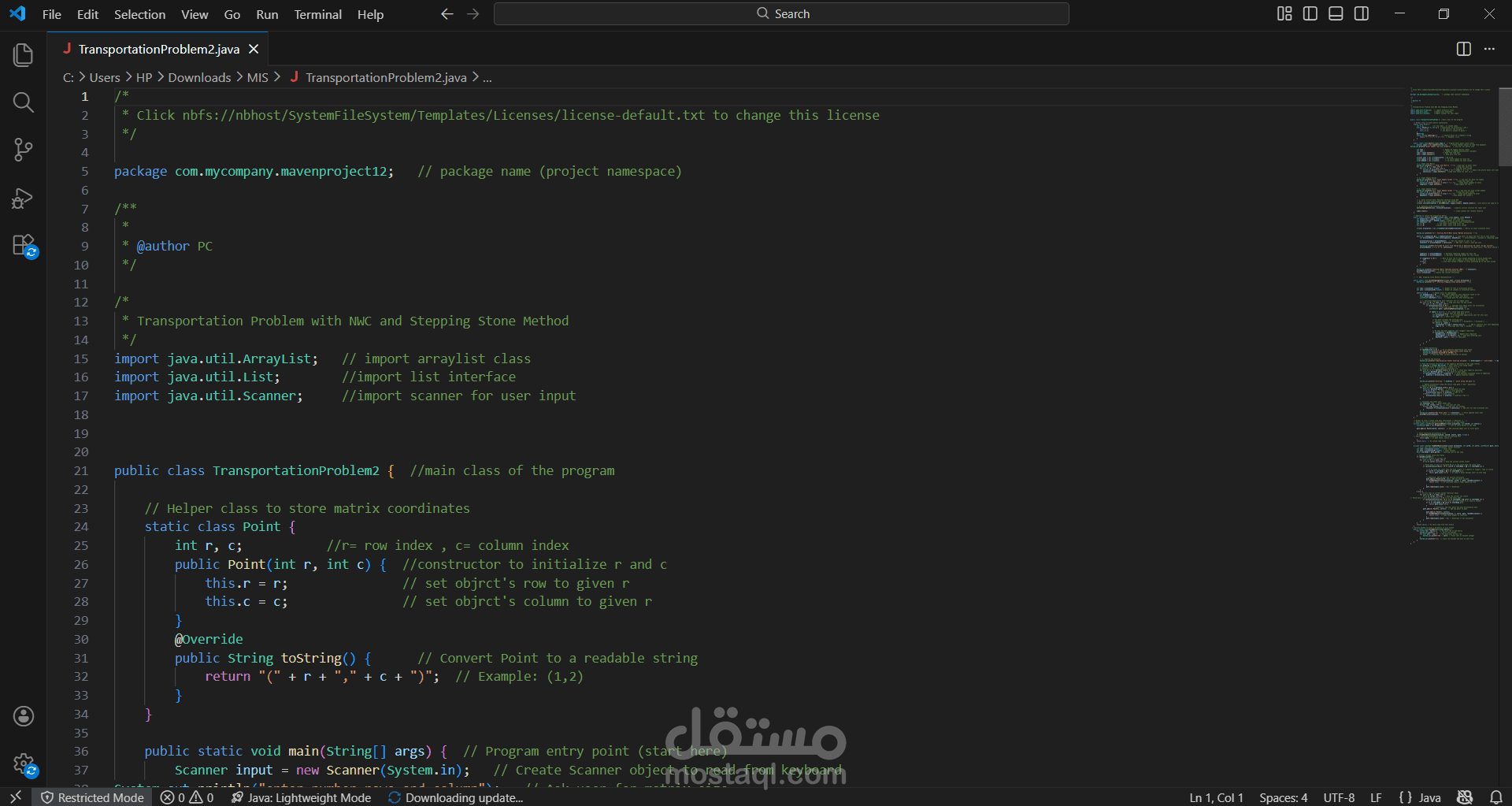
Task: Open Customize Layout icon
Action: pyautogui.click(x=1284, y=13)
